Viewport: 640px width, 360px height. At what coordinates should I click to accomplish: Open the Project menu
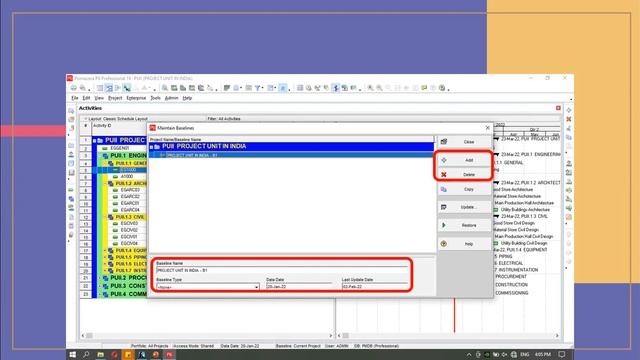(x=115, y=98)
